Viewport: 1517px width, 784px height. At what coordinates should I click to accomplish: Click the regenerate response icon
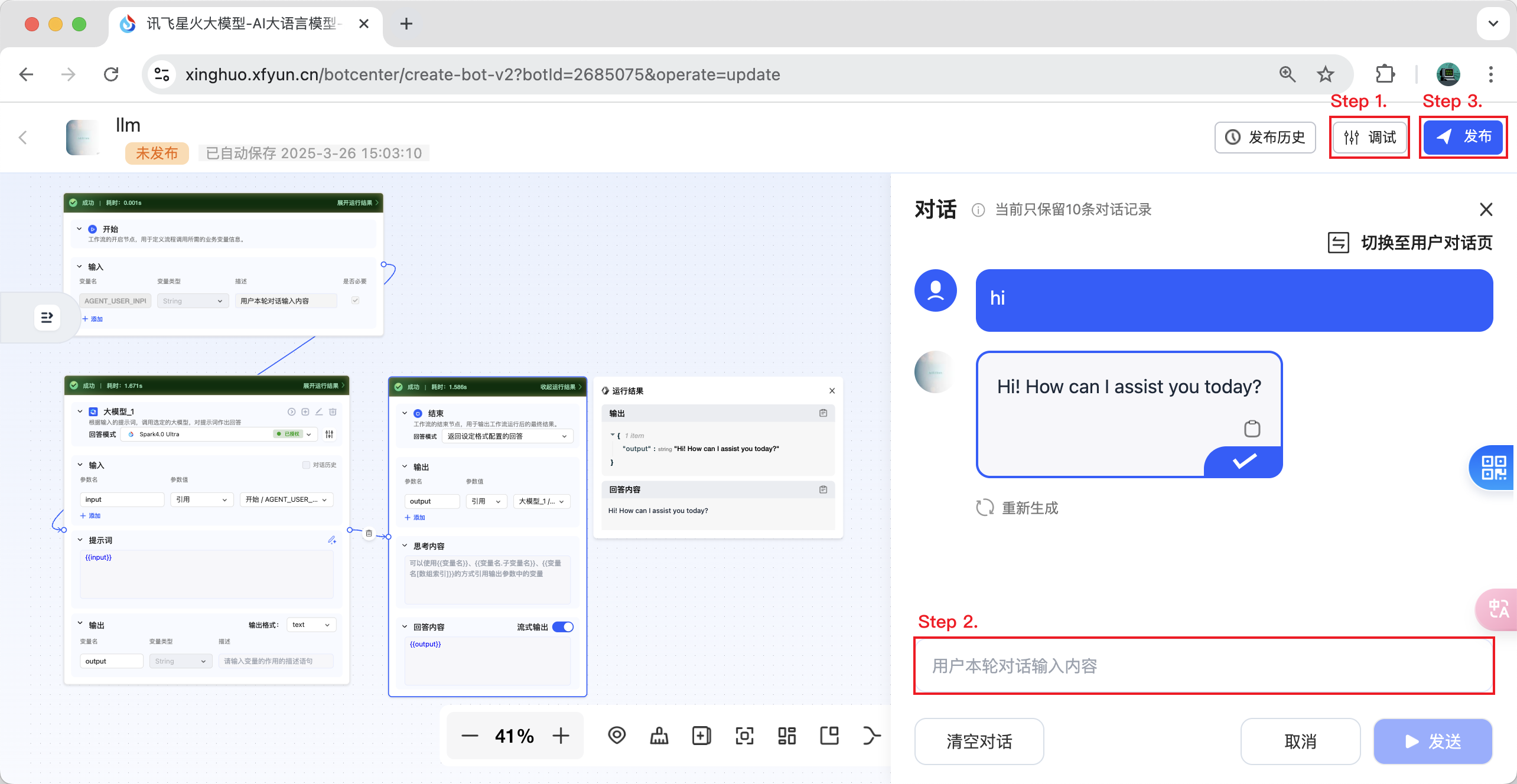pos(985,508)
